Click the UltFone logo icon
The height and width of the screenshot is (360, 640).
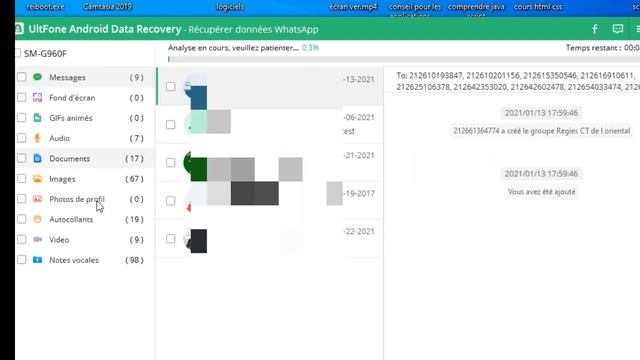pos(19,29)
